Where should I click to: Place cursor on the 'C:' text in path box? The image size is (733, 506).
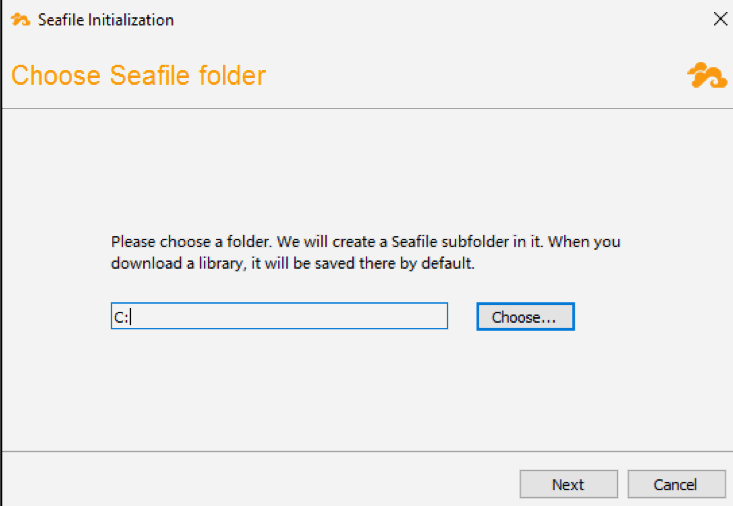point(121,318)
